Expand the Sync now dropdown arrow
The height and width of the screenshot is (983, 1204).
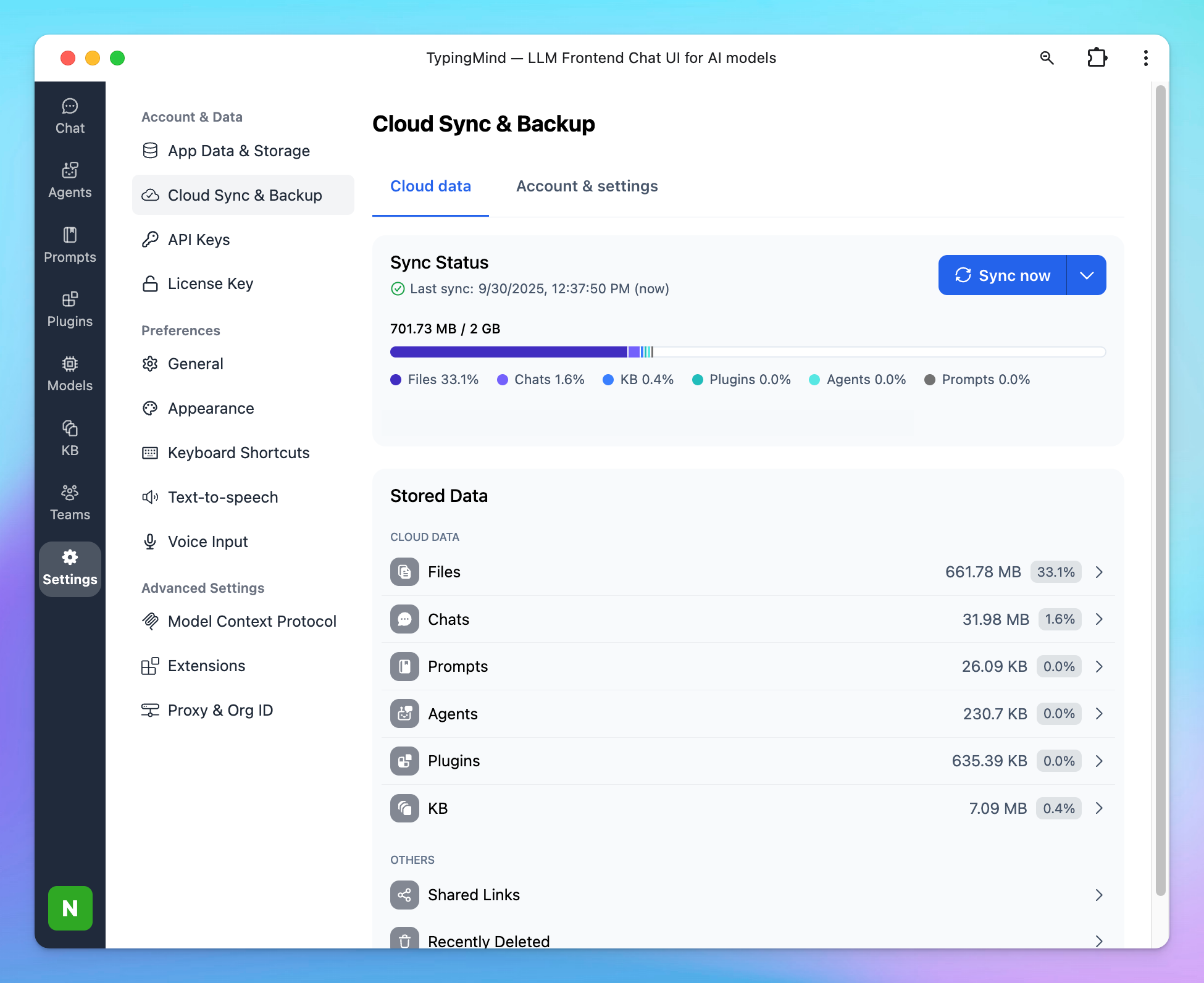click(x=1087, y=275)
